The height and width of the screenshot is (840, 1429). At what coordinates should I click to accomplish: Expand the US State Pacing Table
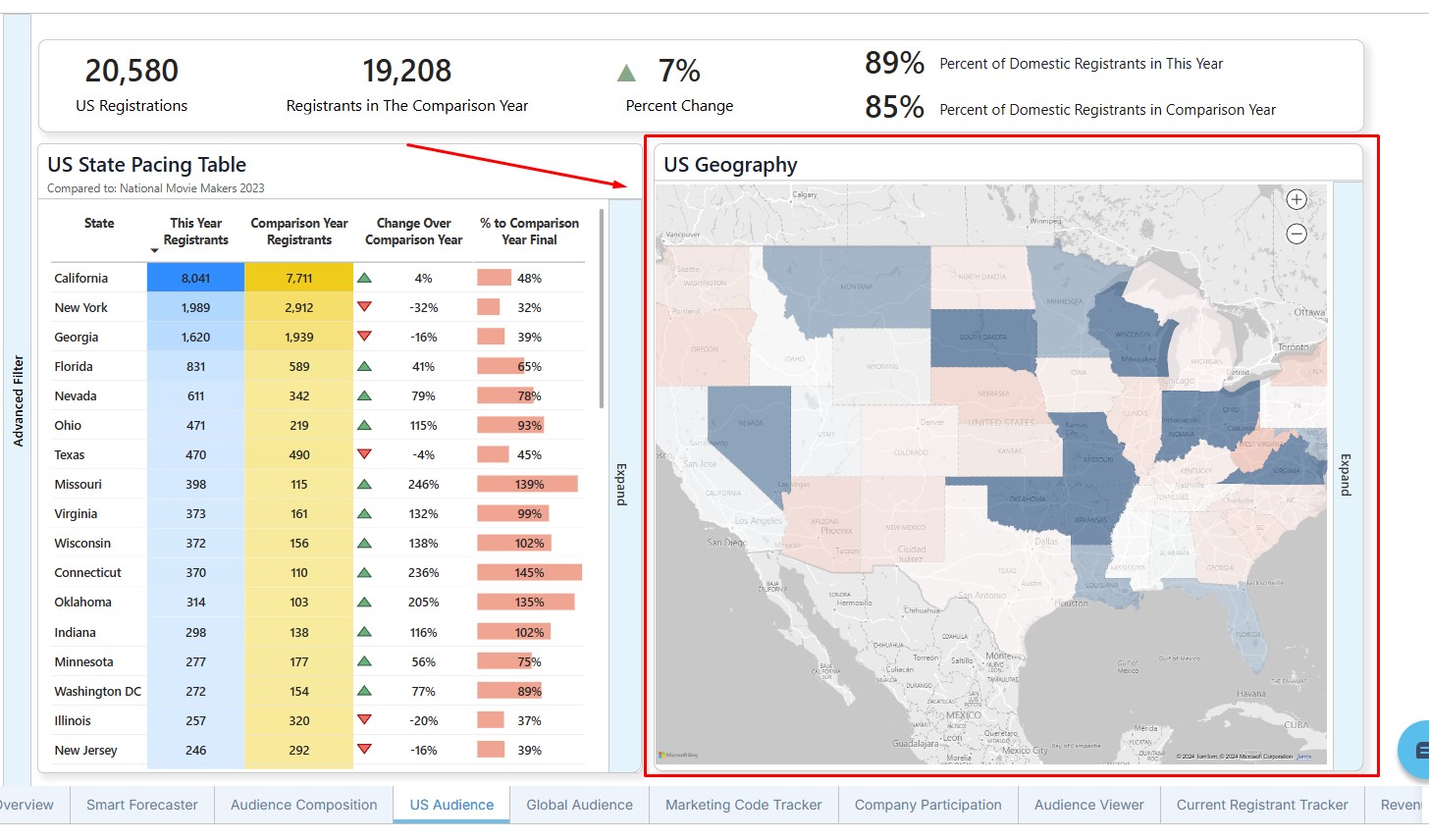[621, 484]
